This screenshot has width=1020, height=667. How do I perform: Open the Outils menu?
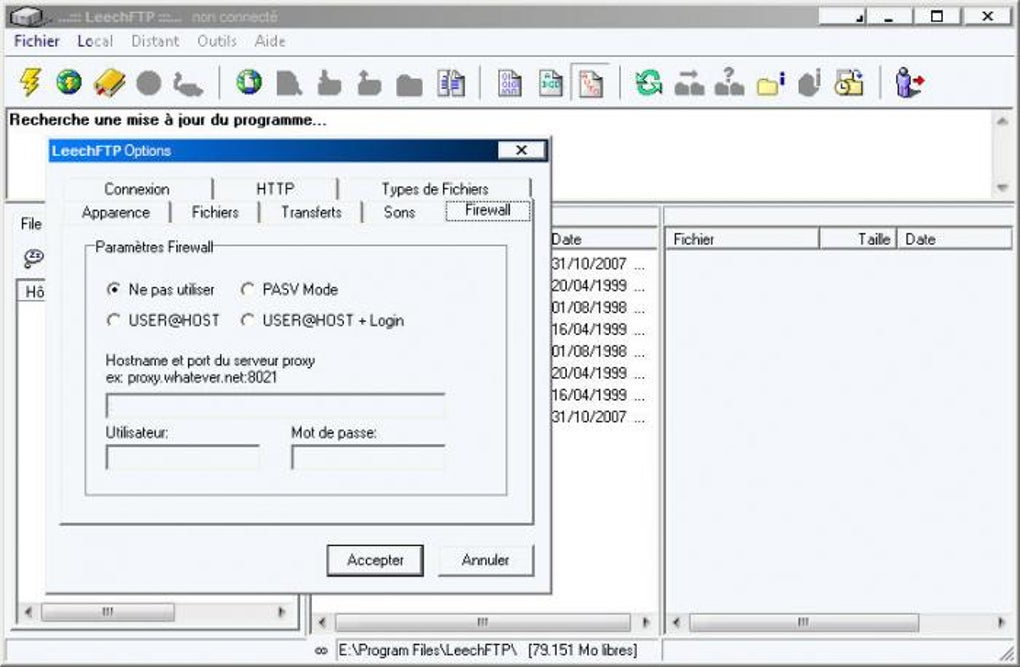tap(217, 41)
